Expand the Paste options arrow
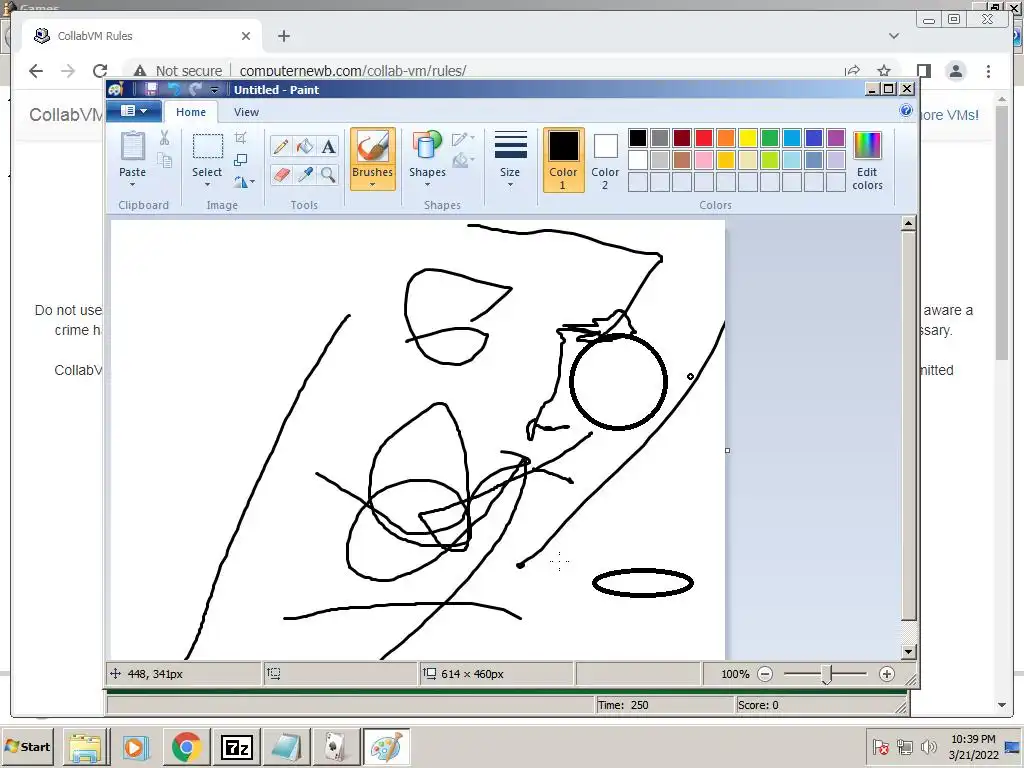 point(133,184)
